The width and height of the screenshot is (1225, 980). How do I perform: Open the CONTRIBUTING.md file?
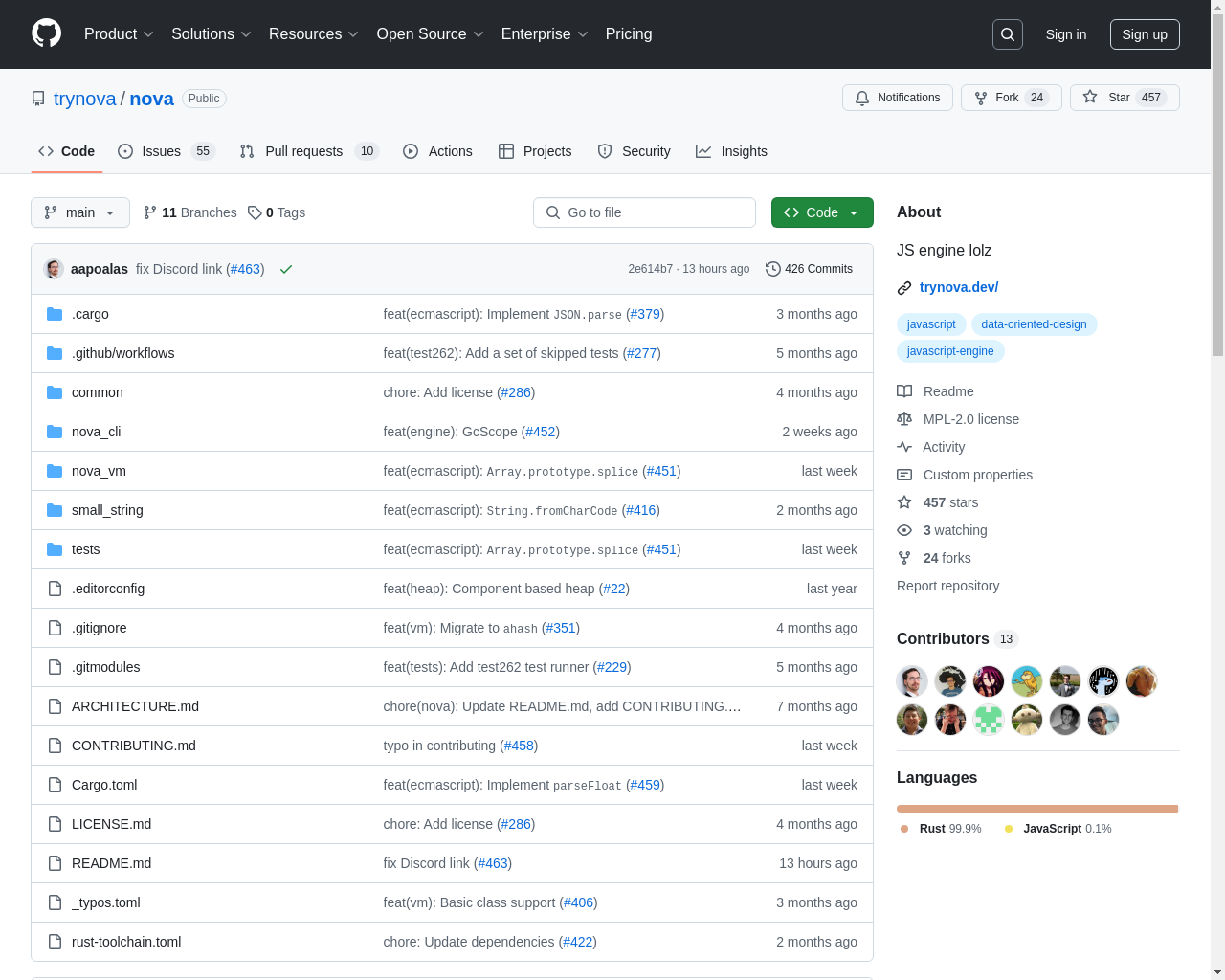point(134,746)
